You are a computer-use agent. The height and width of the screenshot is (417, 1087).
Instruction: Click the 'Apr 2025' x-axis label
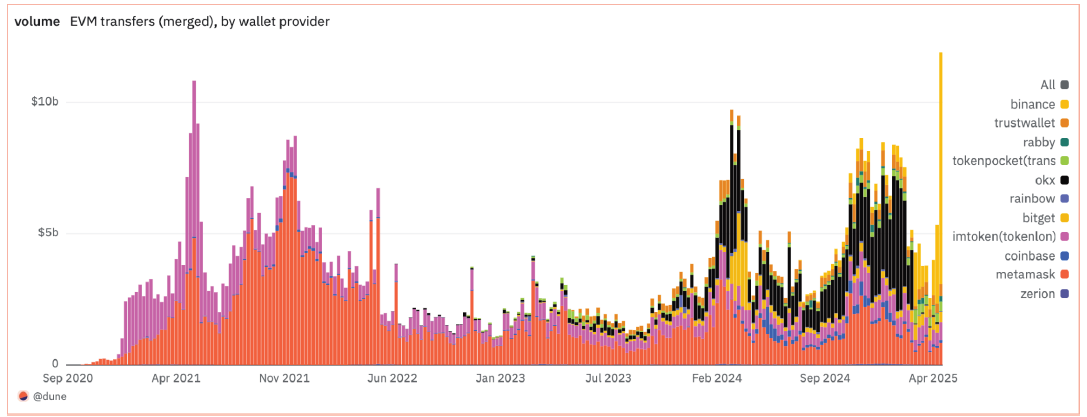(935, 378)
